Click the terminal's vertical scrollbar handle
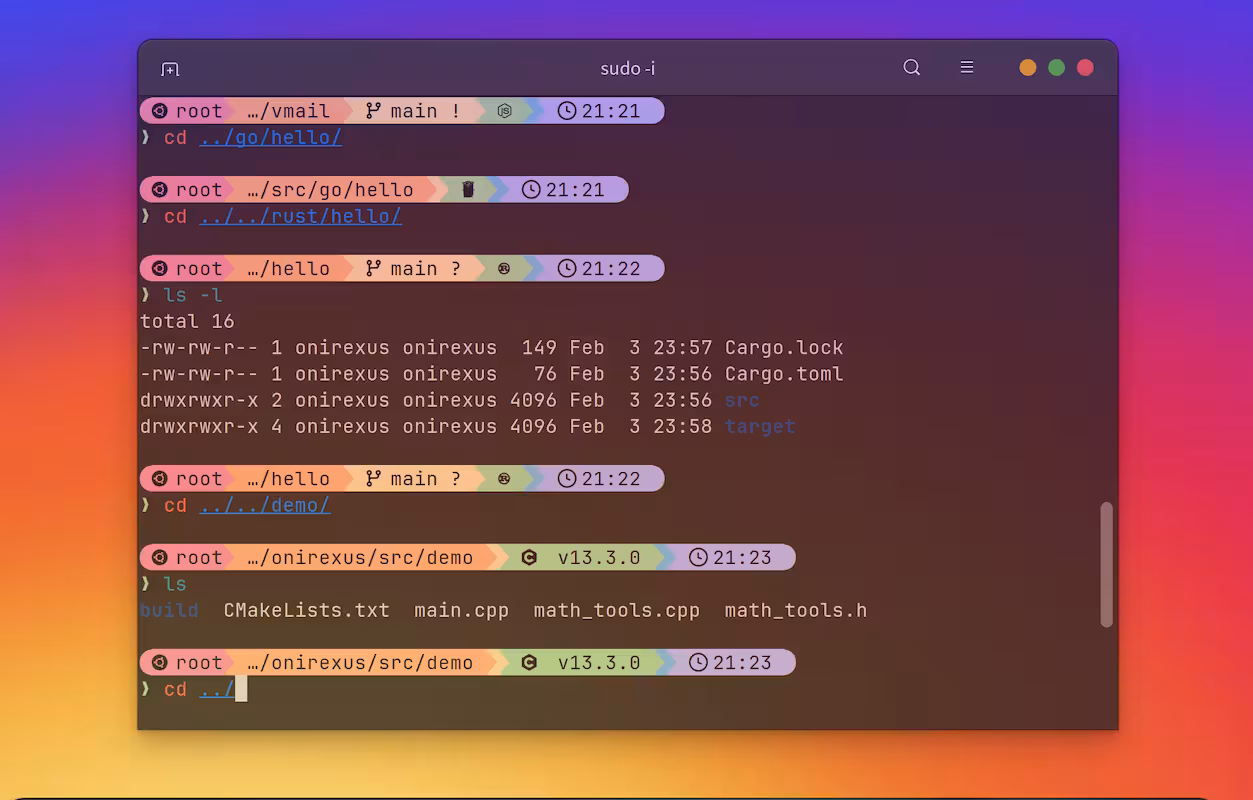1253x800 pixels. (x=1106, y=565)
